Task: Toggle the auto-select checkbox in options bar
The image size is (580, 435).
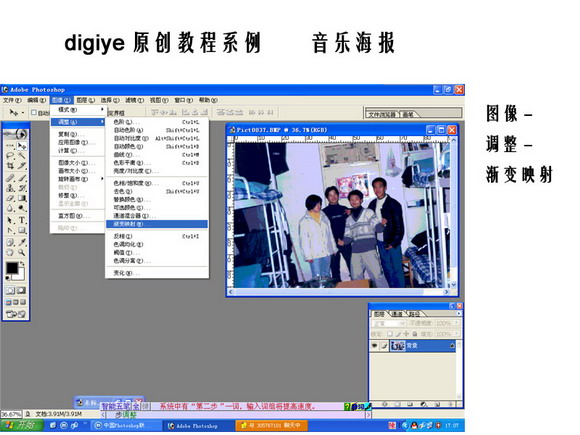Action: coord(34,112)
